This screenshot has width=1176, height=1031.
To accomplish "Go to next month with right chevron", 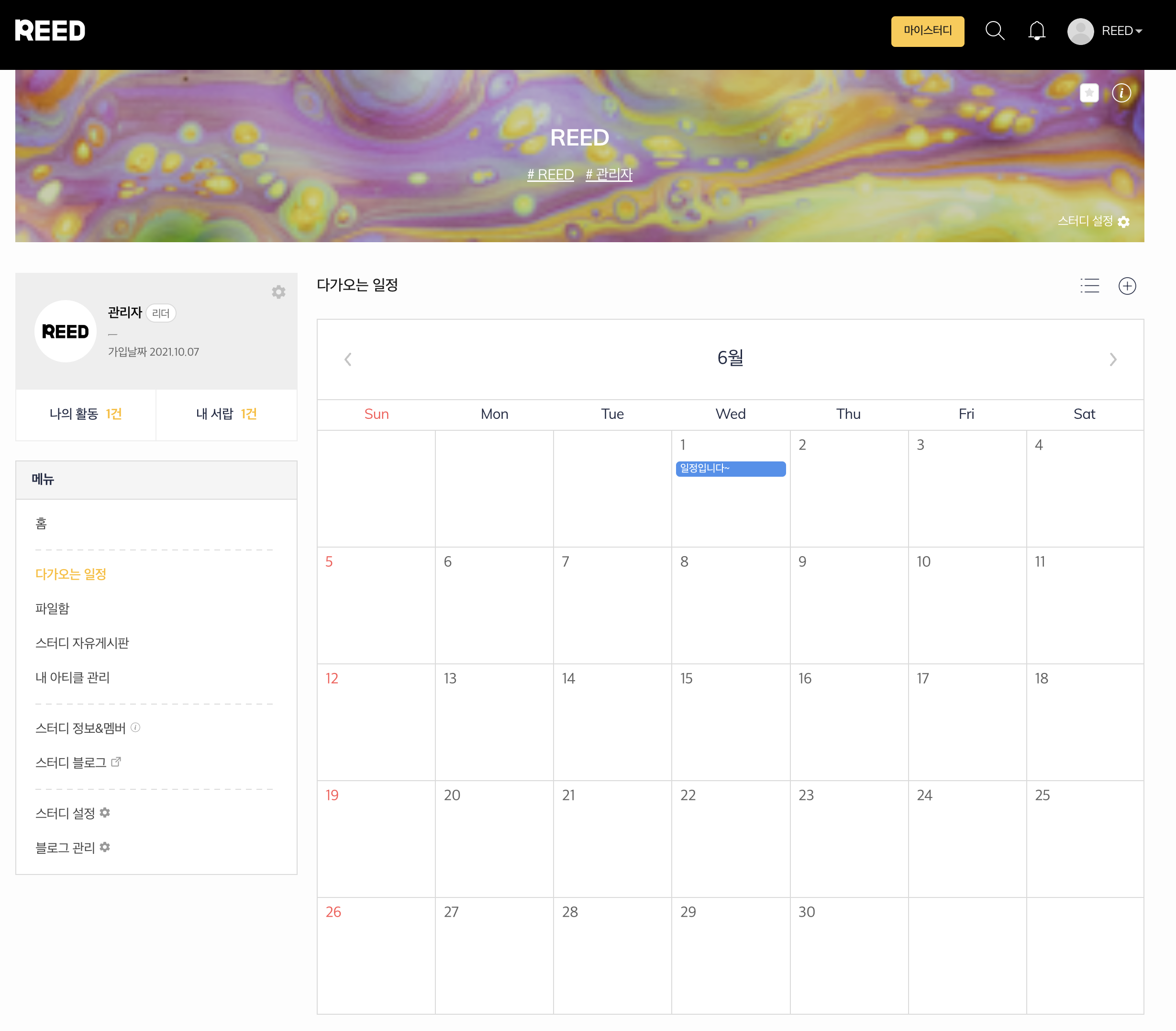I will coord(1113,359).
